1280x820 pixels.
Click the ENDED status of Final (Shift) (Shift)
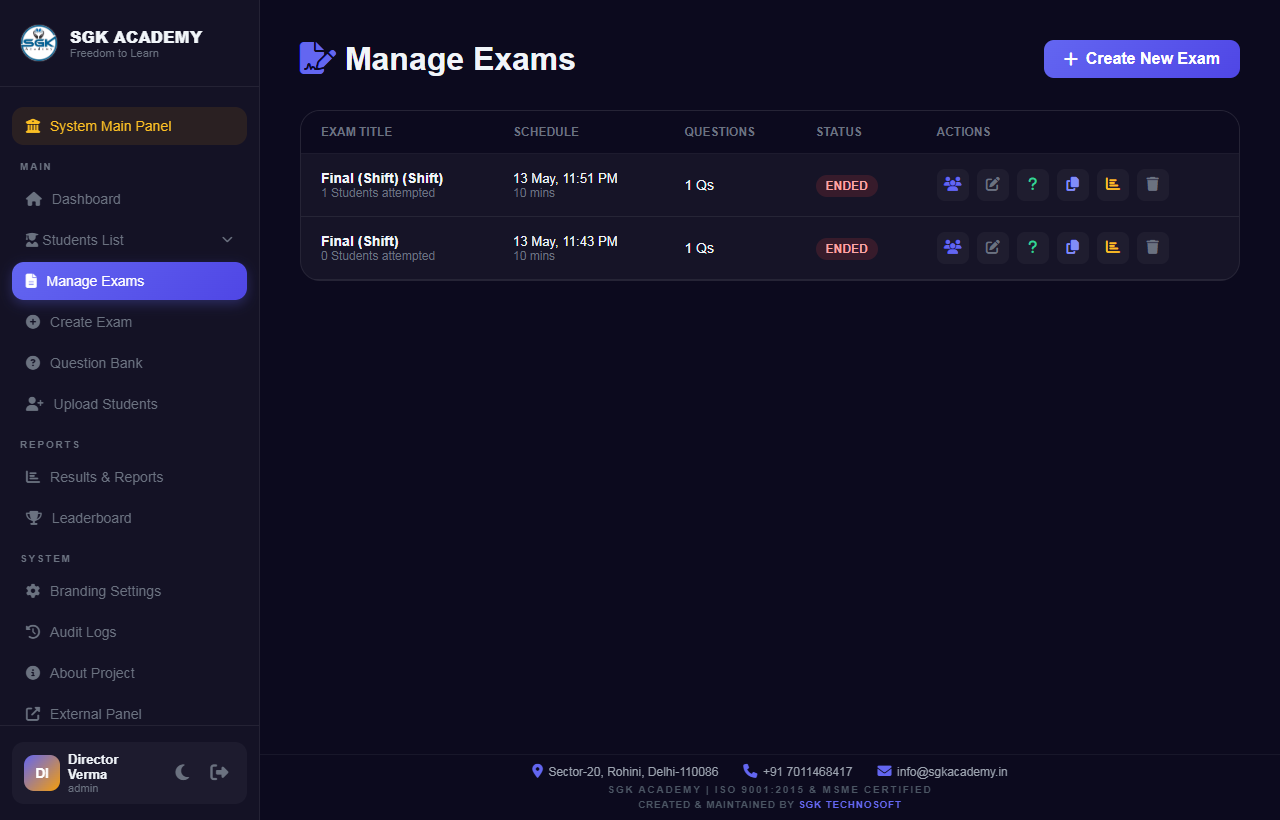(x=847, y=186)
